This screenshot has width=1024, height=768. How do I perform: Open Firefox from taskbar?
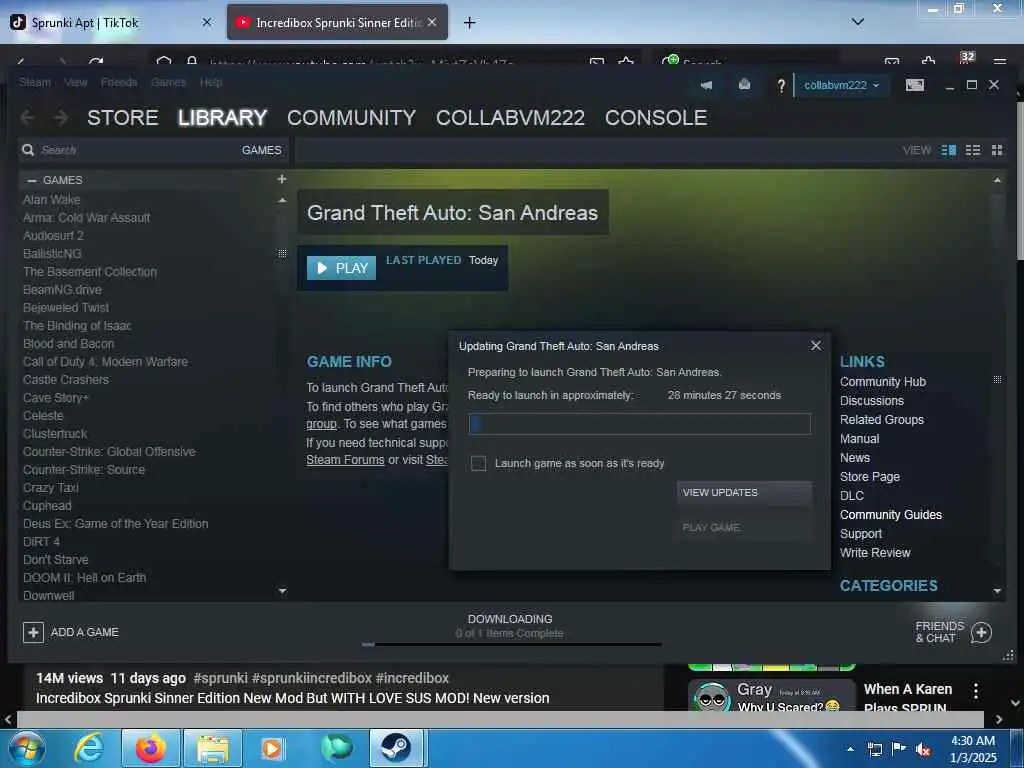click(151, 748)
